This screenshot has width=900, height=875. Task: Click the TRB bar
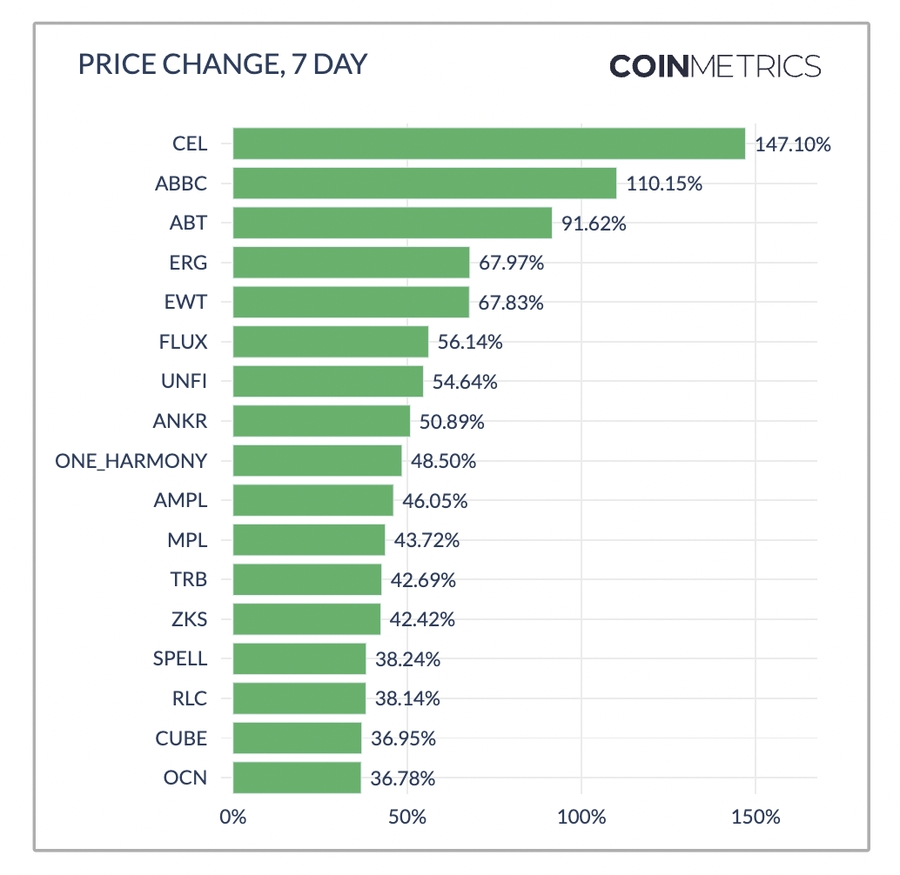[307, 580]
